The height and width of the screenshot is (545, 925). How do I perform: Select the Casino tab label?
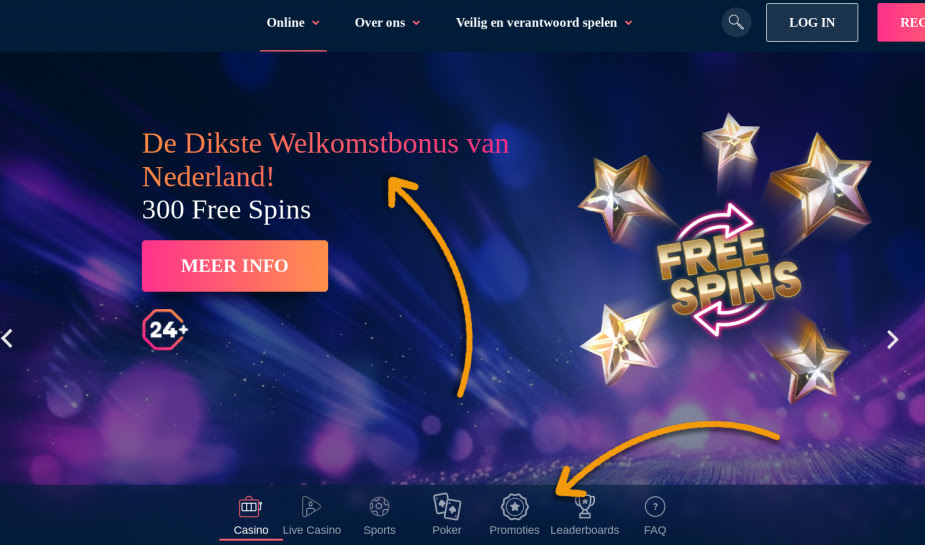point(251,530)
